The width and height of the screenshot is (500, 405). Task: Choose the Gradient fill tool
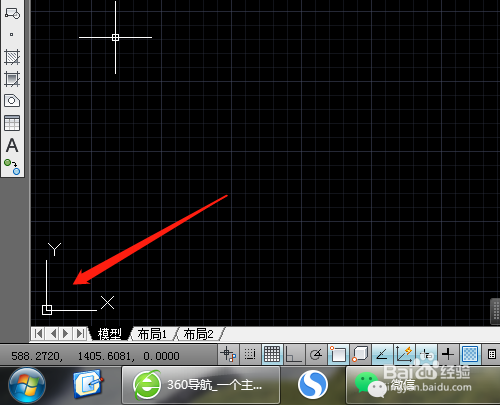pyautogui.click(x=12, y=79)
